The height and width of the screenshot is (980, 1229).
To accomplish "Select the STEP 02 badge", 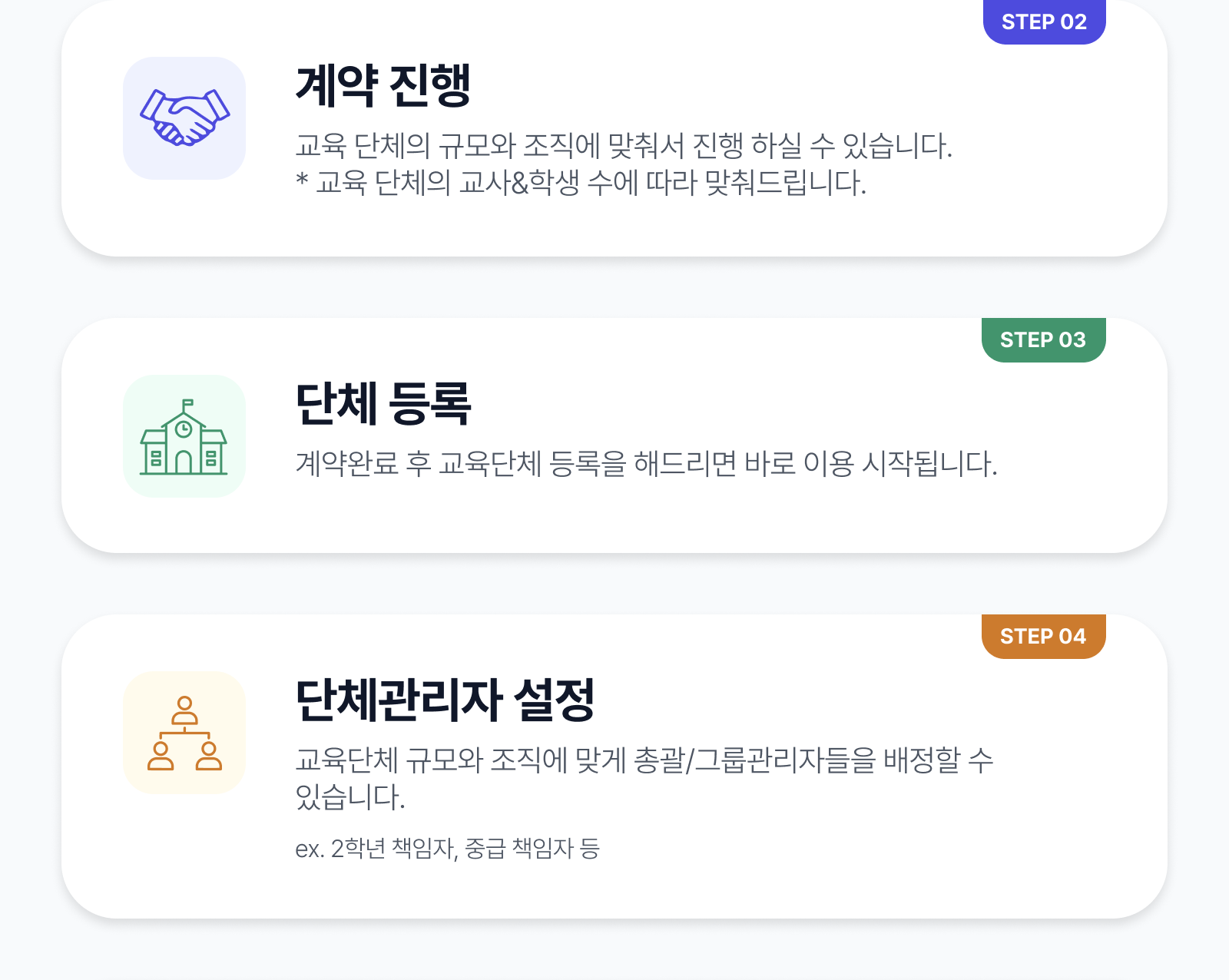I will pos(1044,22).
